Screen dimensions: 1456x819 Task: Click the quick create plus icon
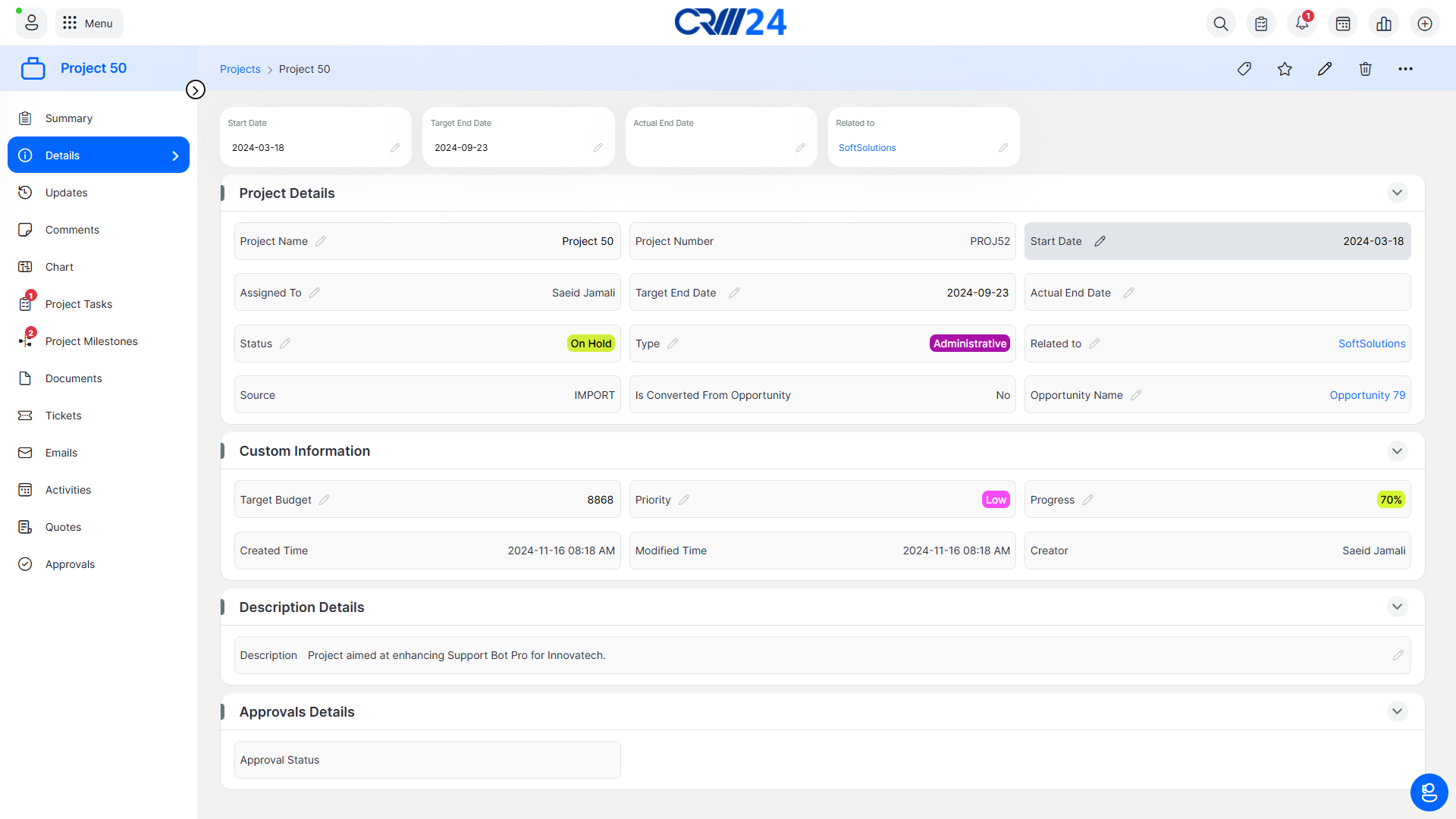tap(1425, 24)
